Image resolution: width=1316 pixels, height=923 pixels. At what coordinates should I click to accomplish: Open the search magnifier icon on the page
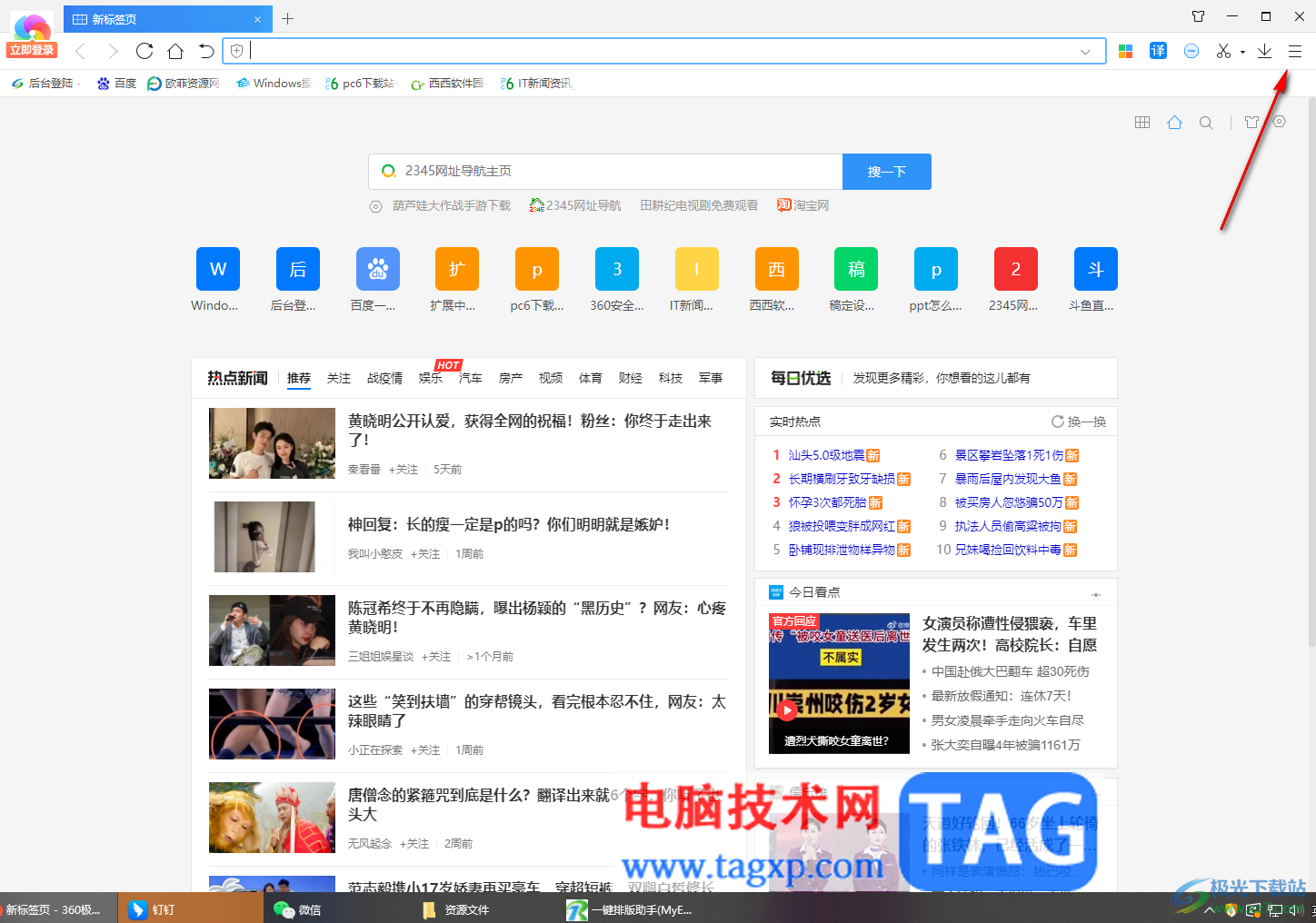click(x=1206, y=122)
